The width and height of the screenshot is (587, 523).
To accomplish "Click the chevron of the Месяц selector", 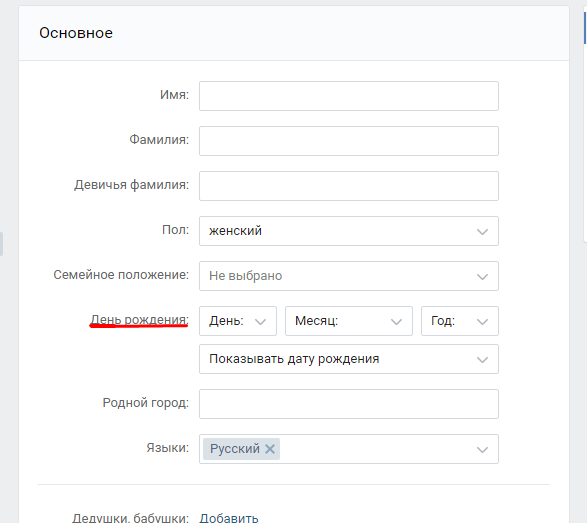I will (x=396, y=322).
